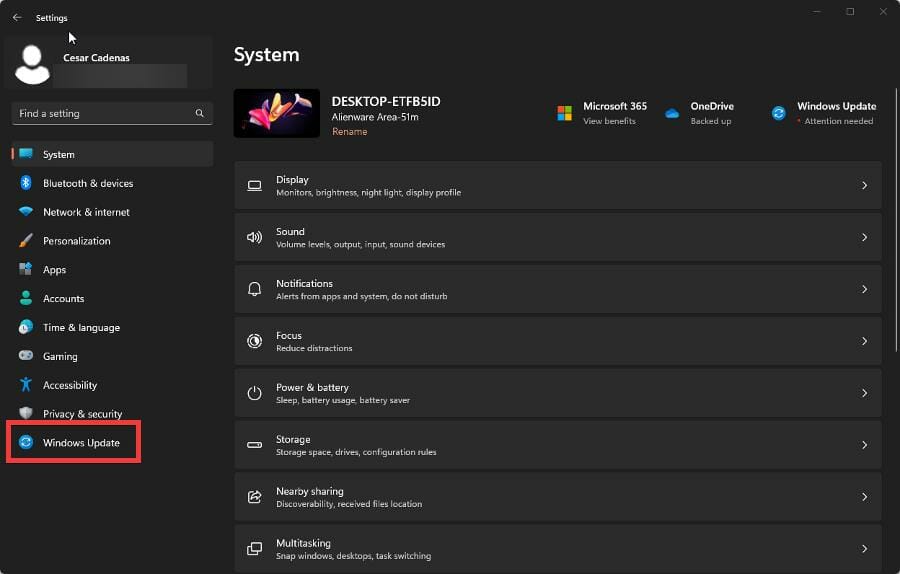Image resolution: width=900 pixels, height=574 pixels.
Task: Select System in the sidebar
Action: click(112, 154)
